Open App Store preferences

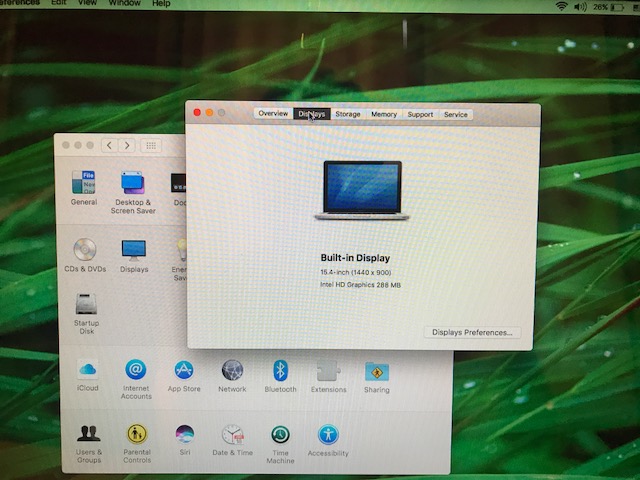(x=184, y=371)
